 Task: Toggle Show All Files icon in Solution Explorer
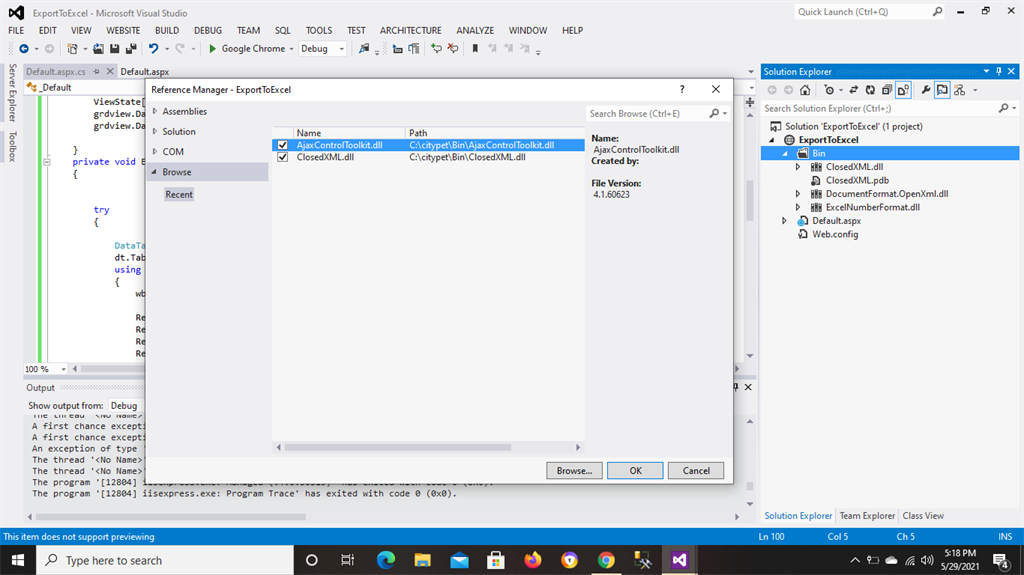tap(903, 90)
